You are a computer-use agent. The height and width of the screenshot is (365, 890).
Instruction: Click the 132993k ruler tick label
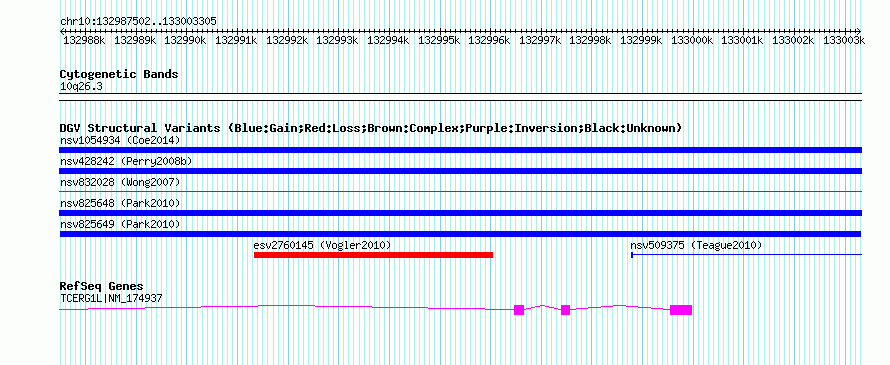coord(337,40)
